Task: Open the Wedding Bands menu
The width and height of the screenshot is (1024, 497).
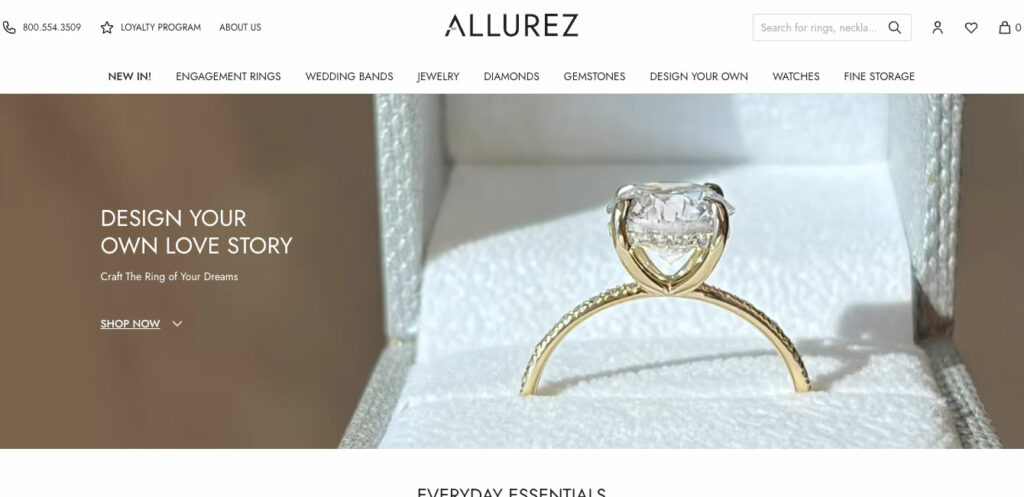Action: [349, 76]
